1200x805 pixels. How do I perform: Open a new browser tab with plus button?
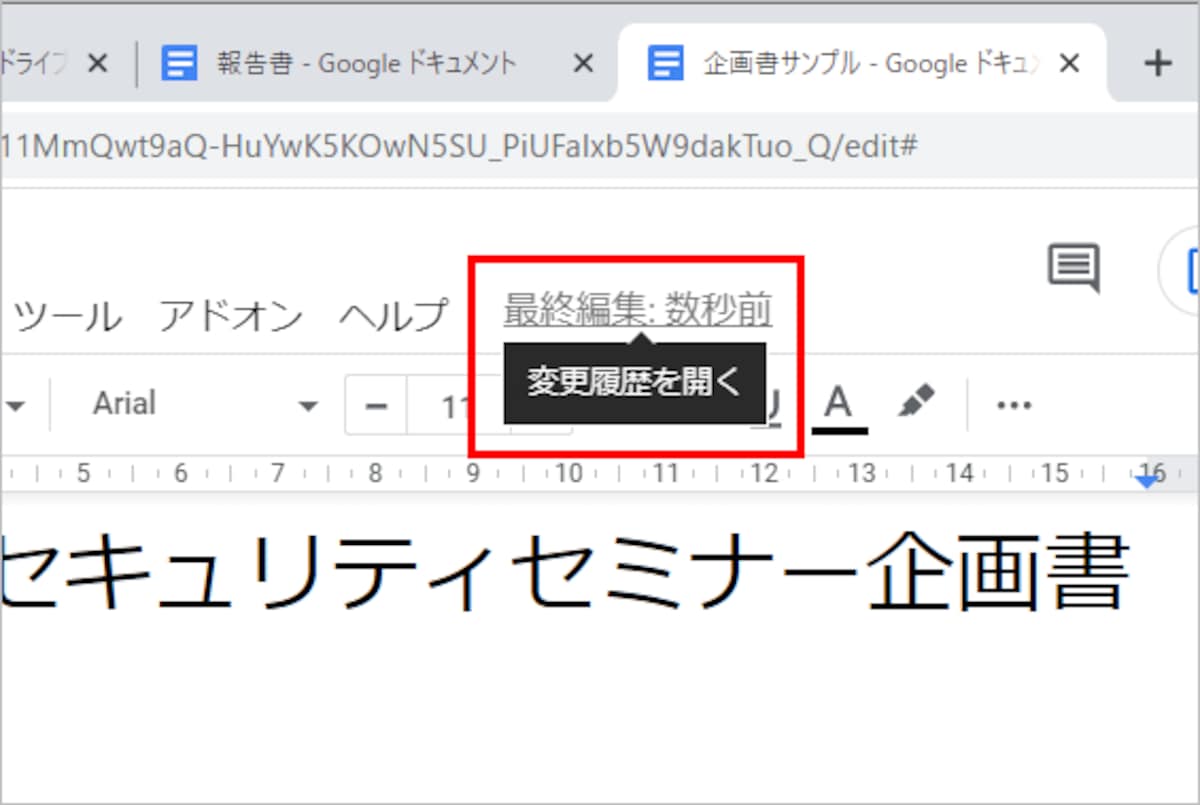(x=1157, y=64)
